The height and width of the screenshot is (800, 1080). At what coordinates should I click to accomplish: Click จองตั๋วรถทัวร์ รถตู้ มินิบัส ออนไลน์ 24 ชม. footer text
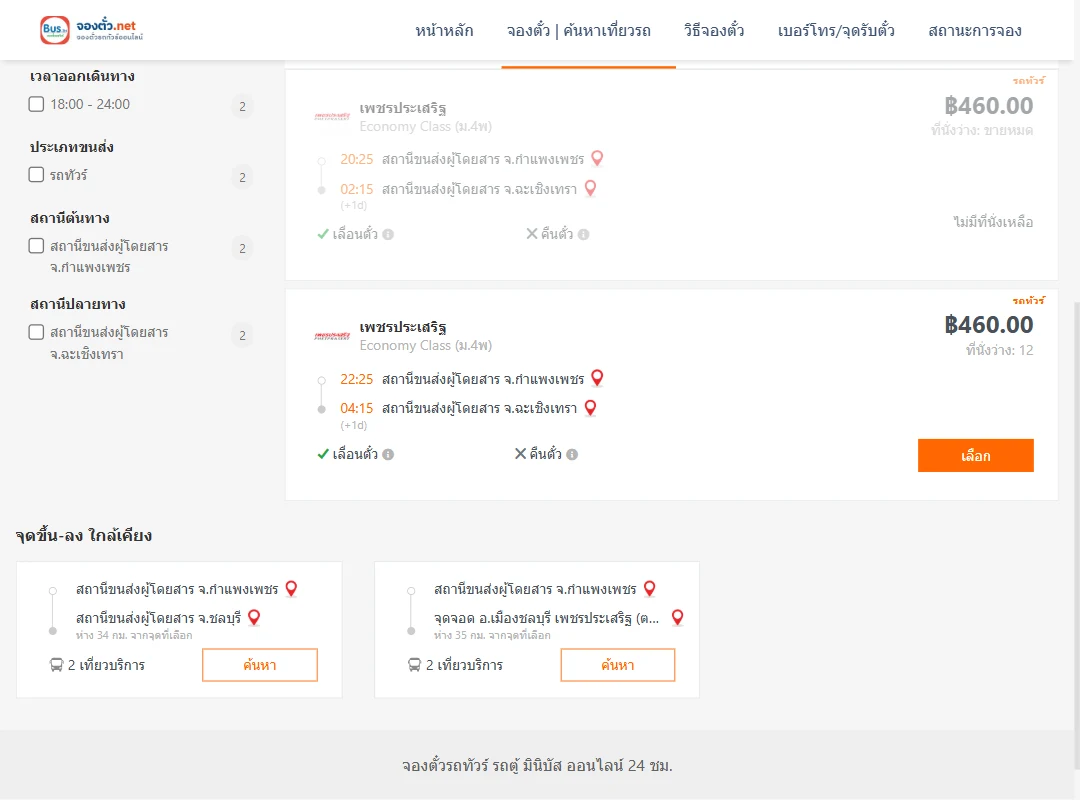click(537, 766)
